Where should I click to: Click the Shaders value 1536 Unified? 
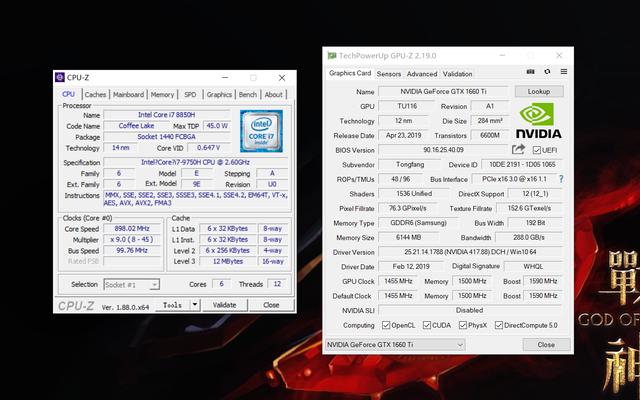pos(414,193)
